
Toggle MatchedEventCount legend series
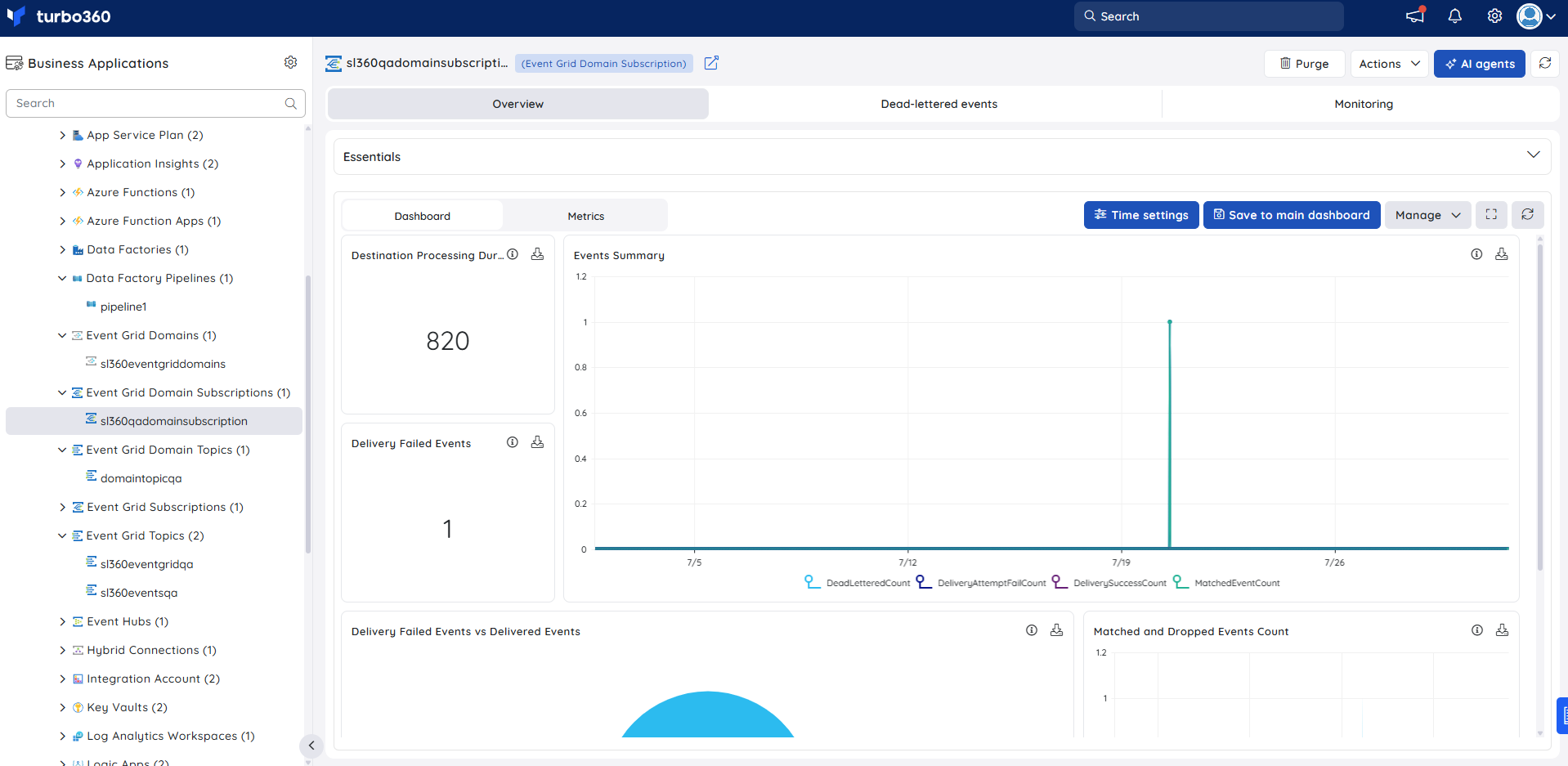tap(1226, 582)
